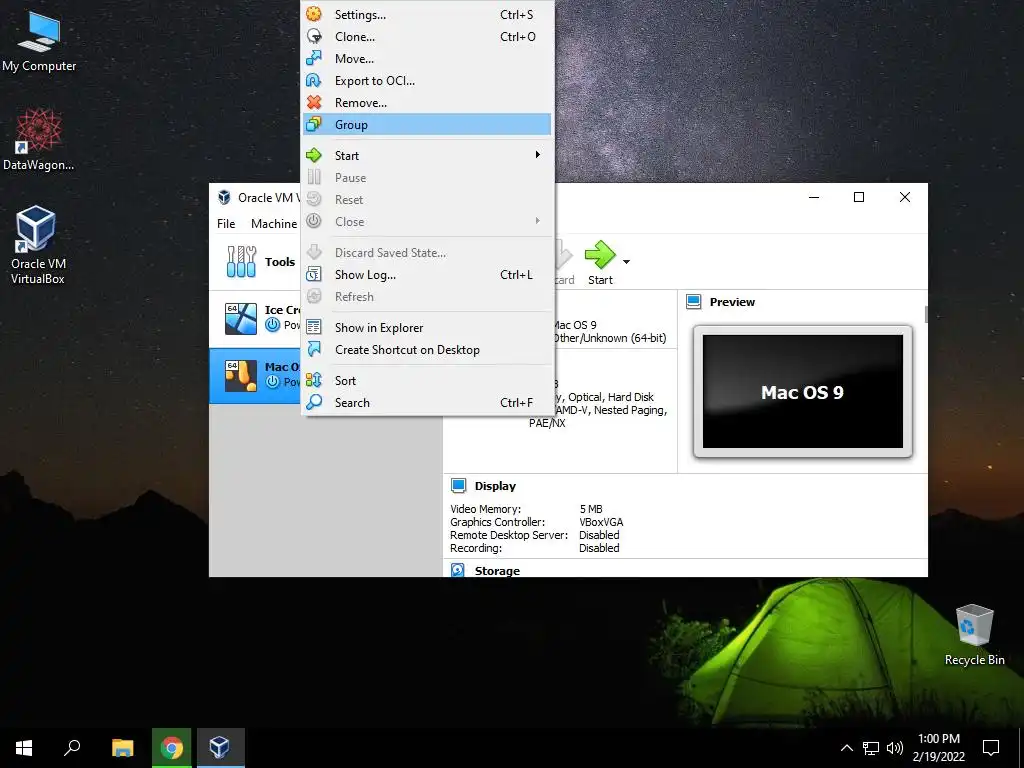Select Move... menu entry
Image resolution: width=1024 pixels, height=768 pixels.
(x=427, y=59)
